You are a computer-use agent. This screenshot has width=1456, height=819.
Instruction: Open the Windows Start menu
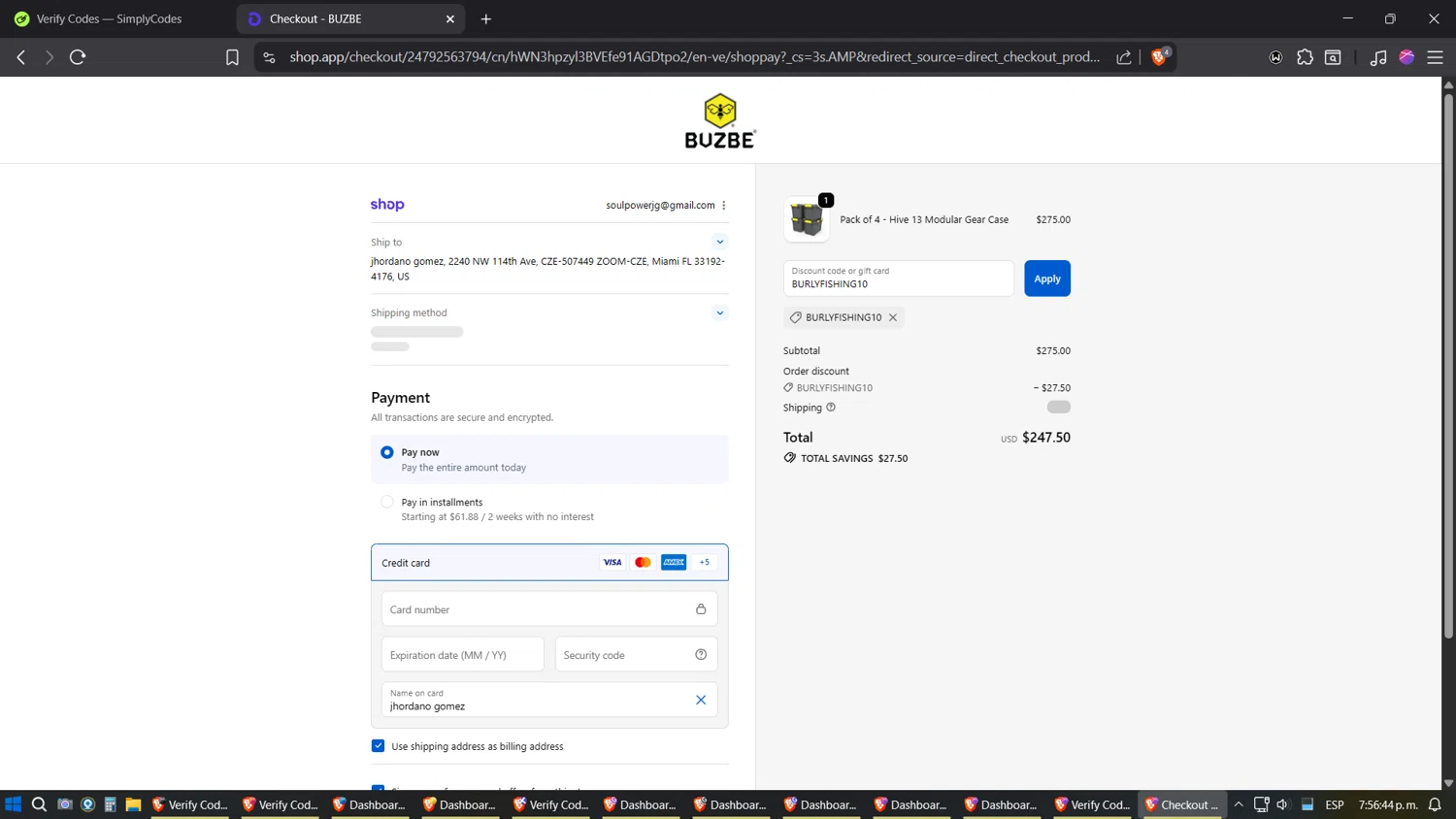point(14,804)
